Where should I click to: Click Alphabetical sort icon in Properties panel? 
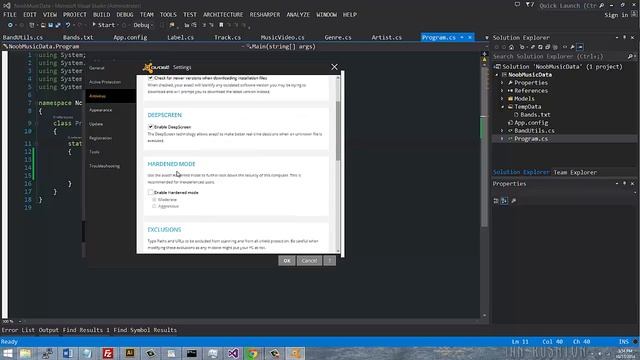pos(504,200)
